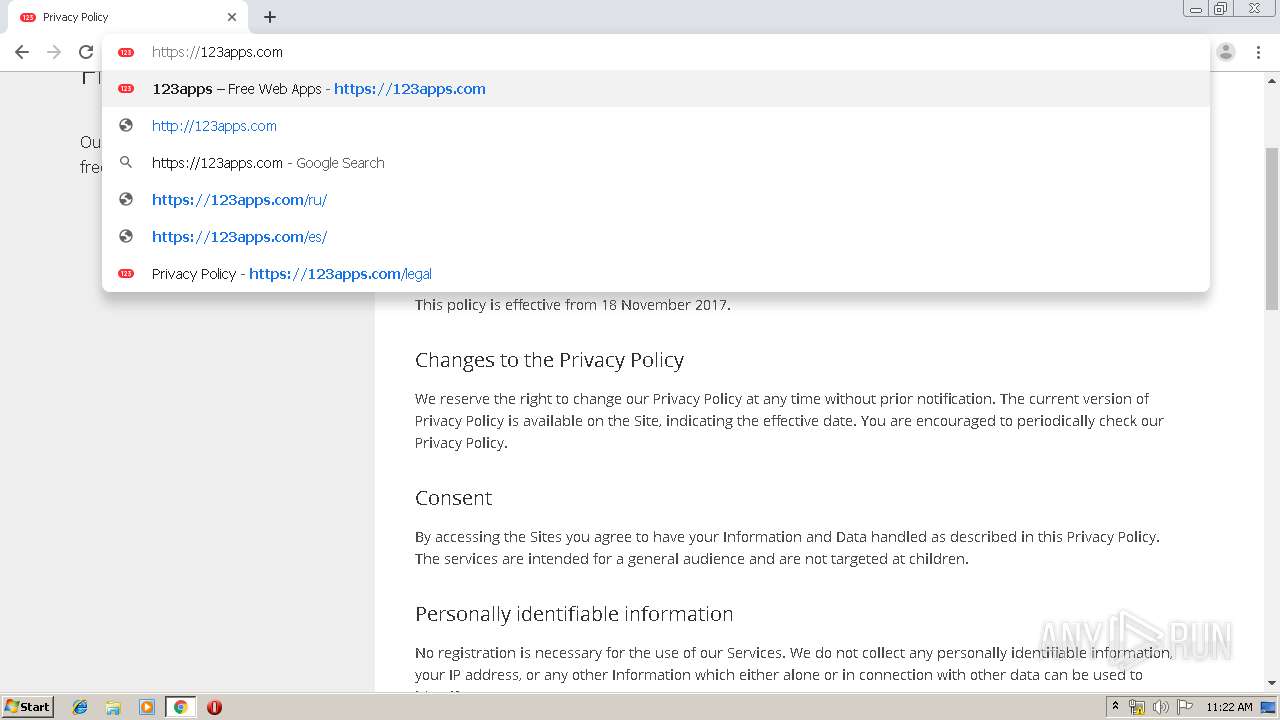Viewport: 1280px width, 720px height.
Task: Pick the 123apps.com/es/ suggestion
Action: tap(239, 237)
